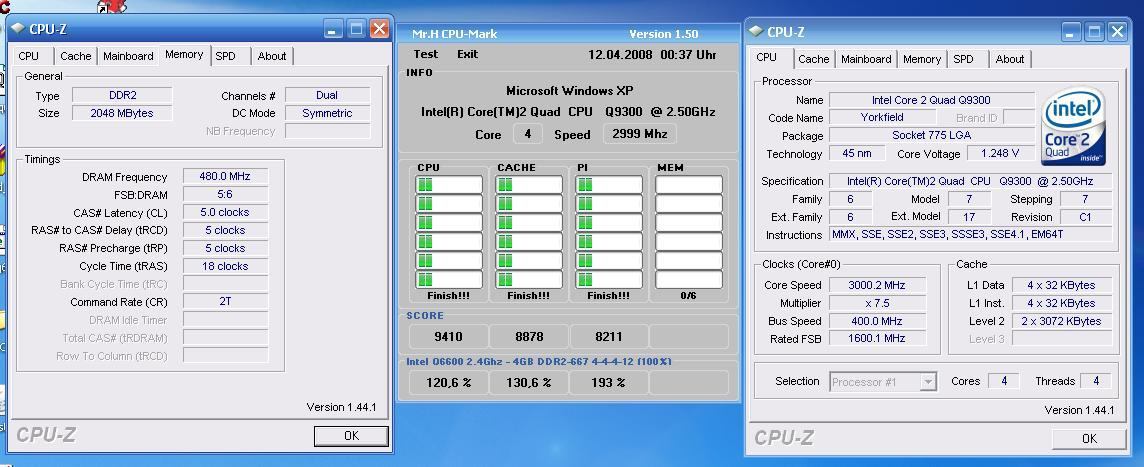Click Instructions MMX, SSE list field
The height and width of the screenshot is (467, 1144).
970,234
